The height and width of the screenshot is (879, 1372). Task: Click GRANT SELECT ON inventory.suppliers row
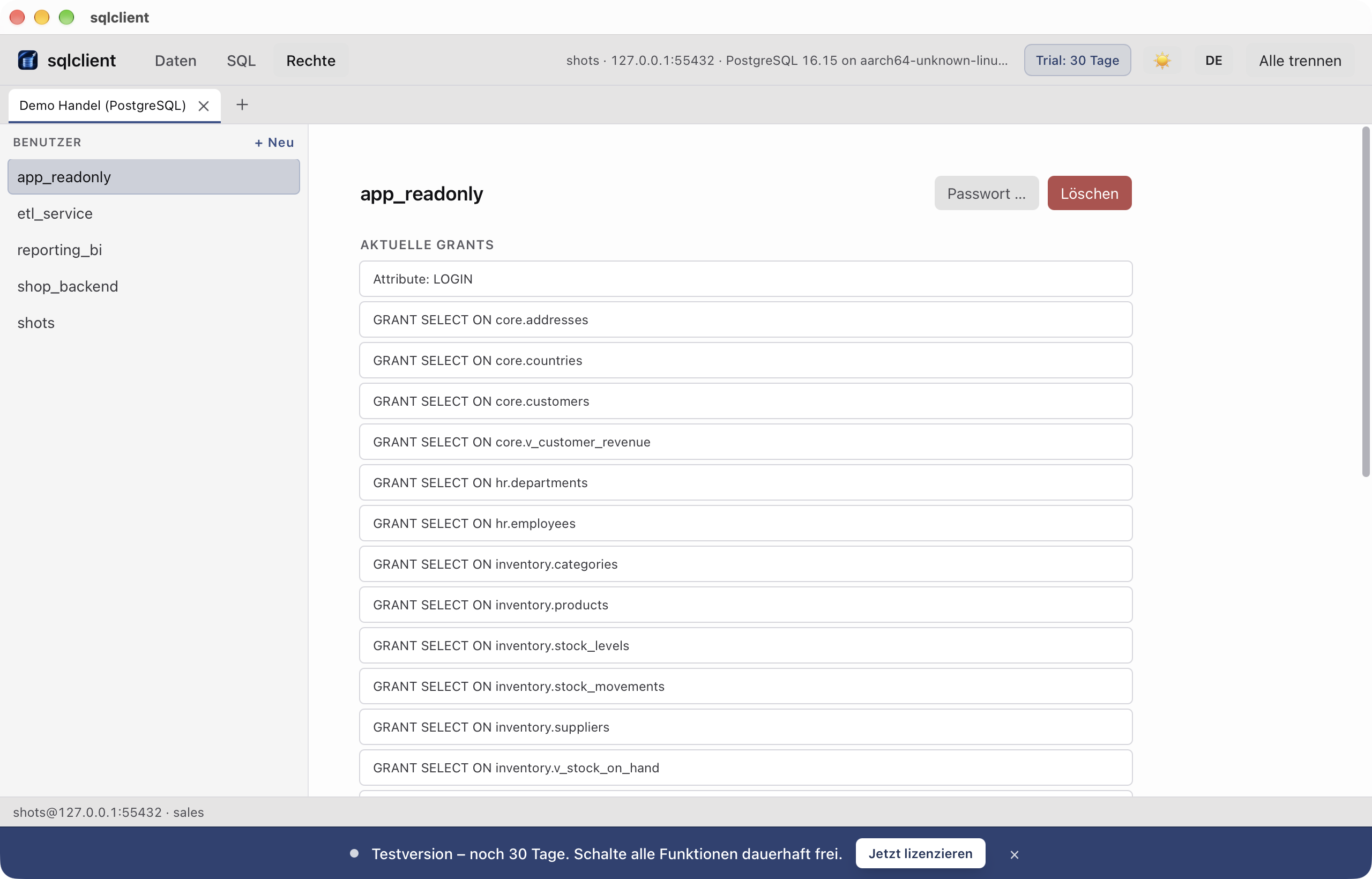[x=745, y=727]
